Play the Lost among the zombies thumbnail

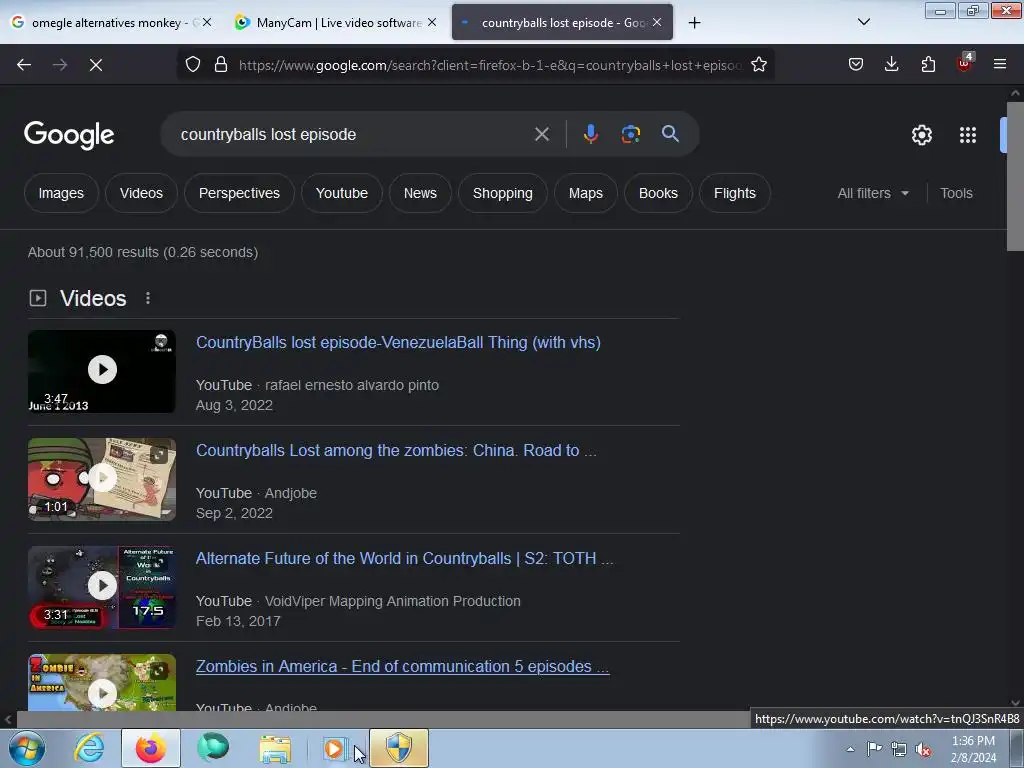[x=102, y=479]
